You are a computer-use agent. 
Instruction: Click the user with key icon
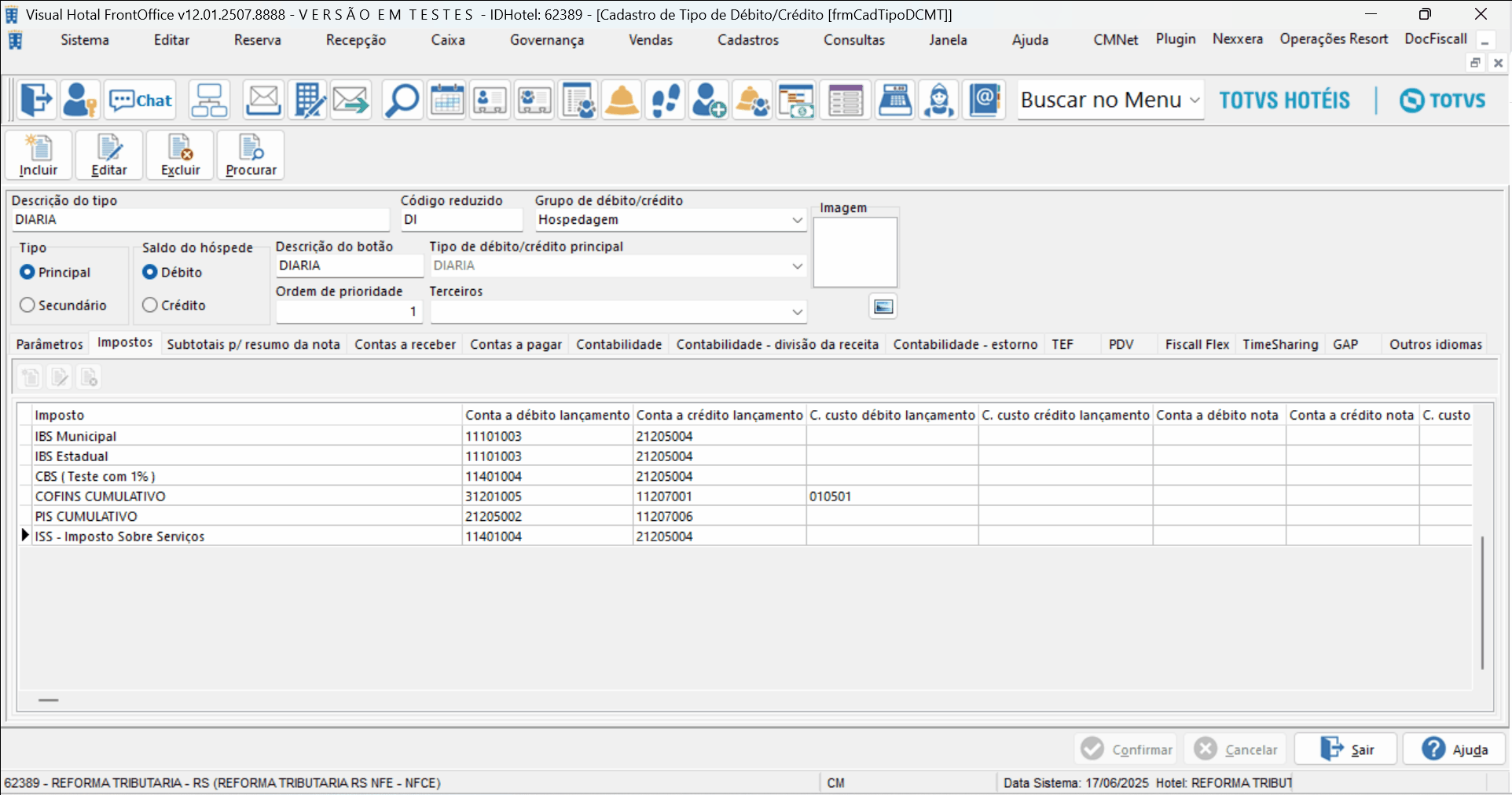click(x=79, y=101)
